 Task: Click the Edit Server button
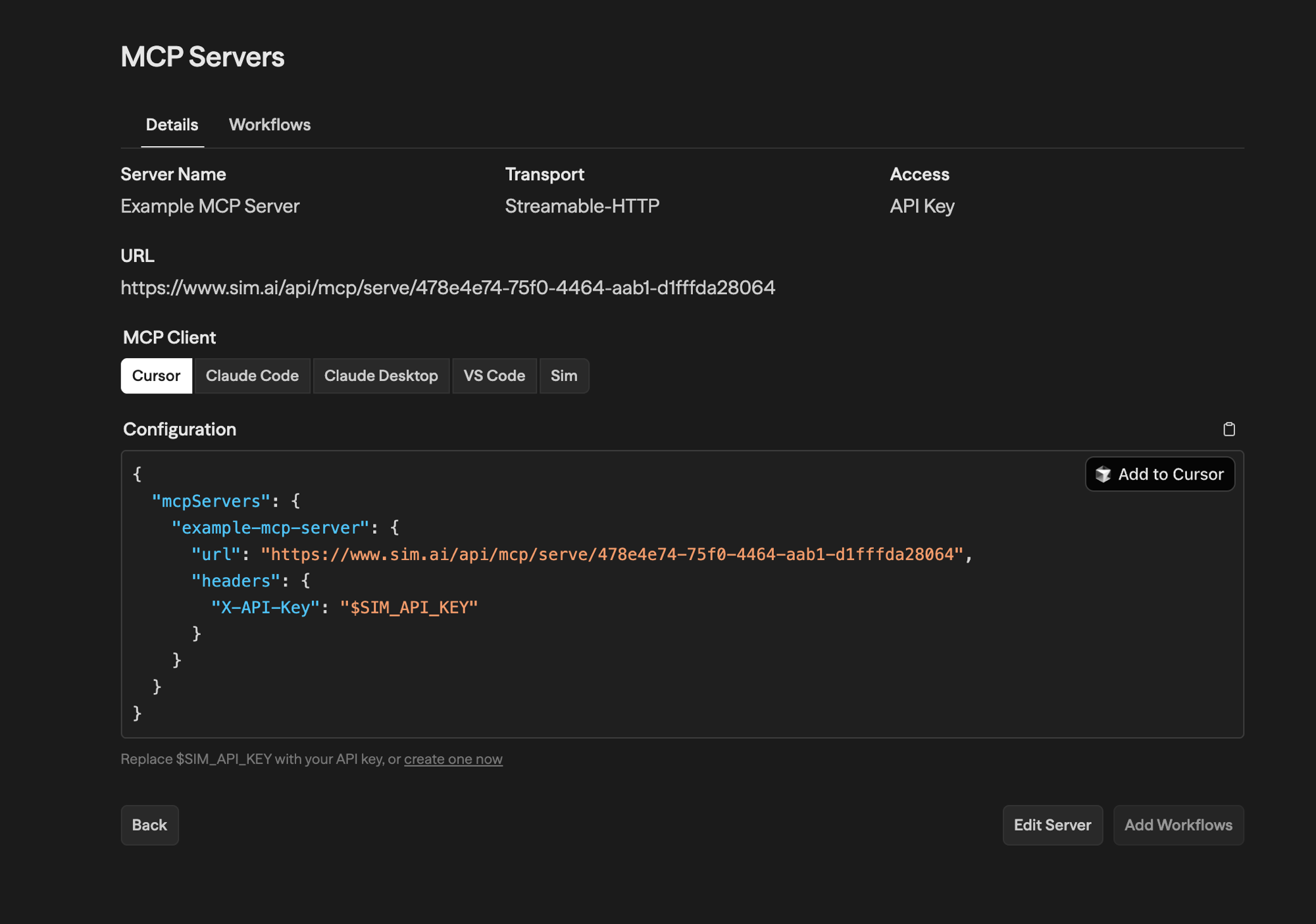click(1052, 825)
